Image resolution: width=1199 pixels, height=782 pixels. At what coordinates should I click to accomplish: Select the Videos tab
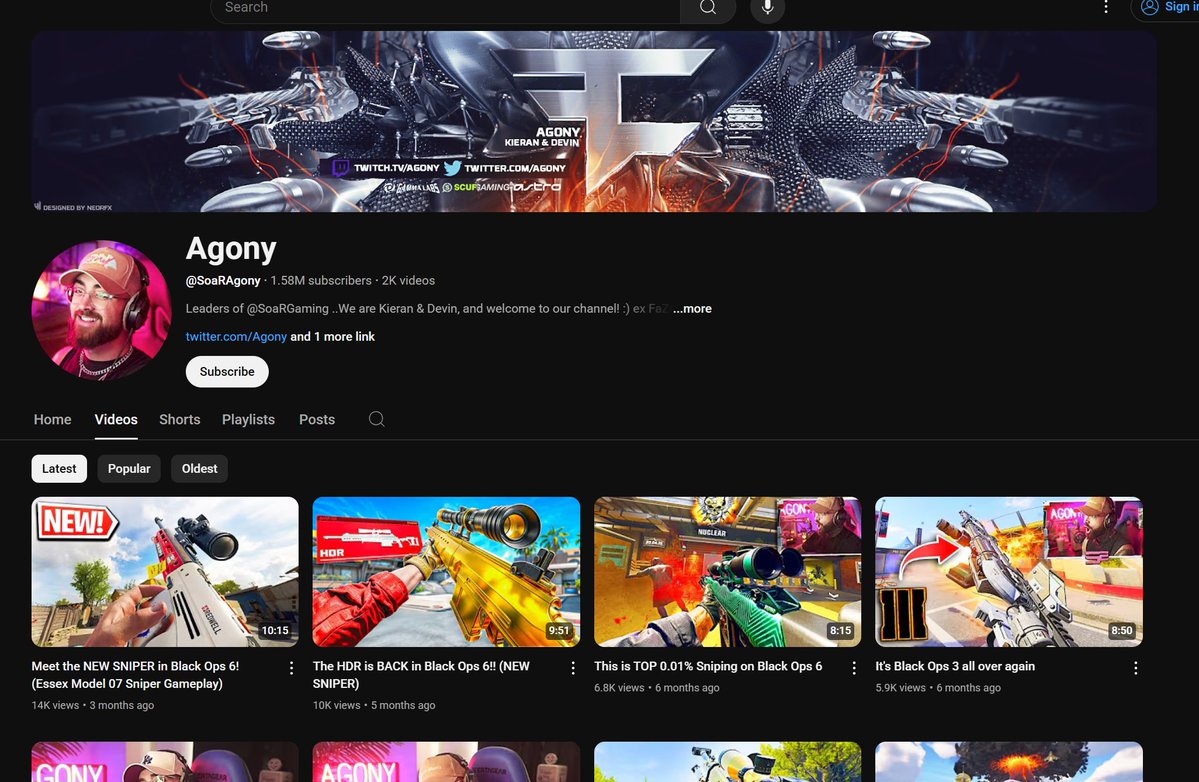click(x=116, y=420)
